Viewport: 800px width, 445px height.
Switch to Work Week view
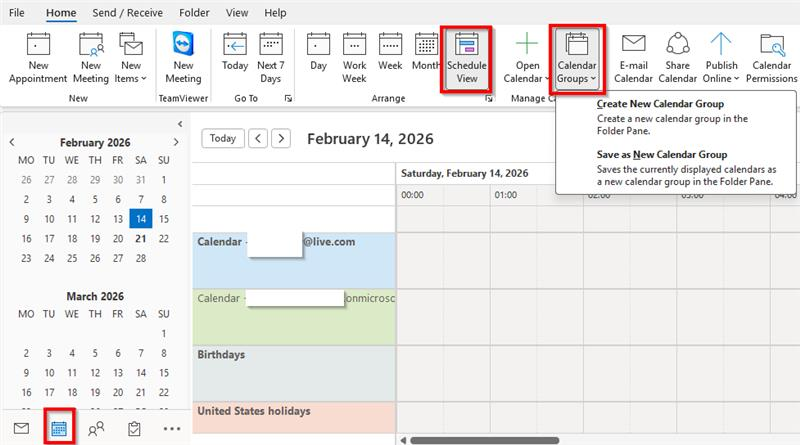(x=354, y=57)
